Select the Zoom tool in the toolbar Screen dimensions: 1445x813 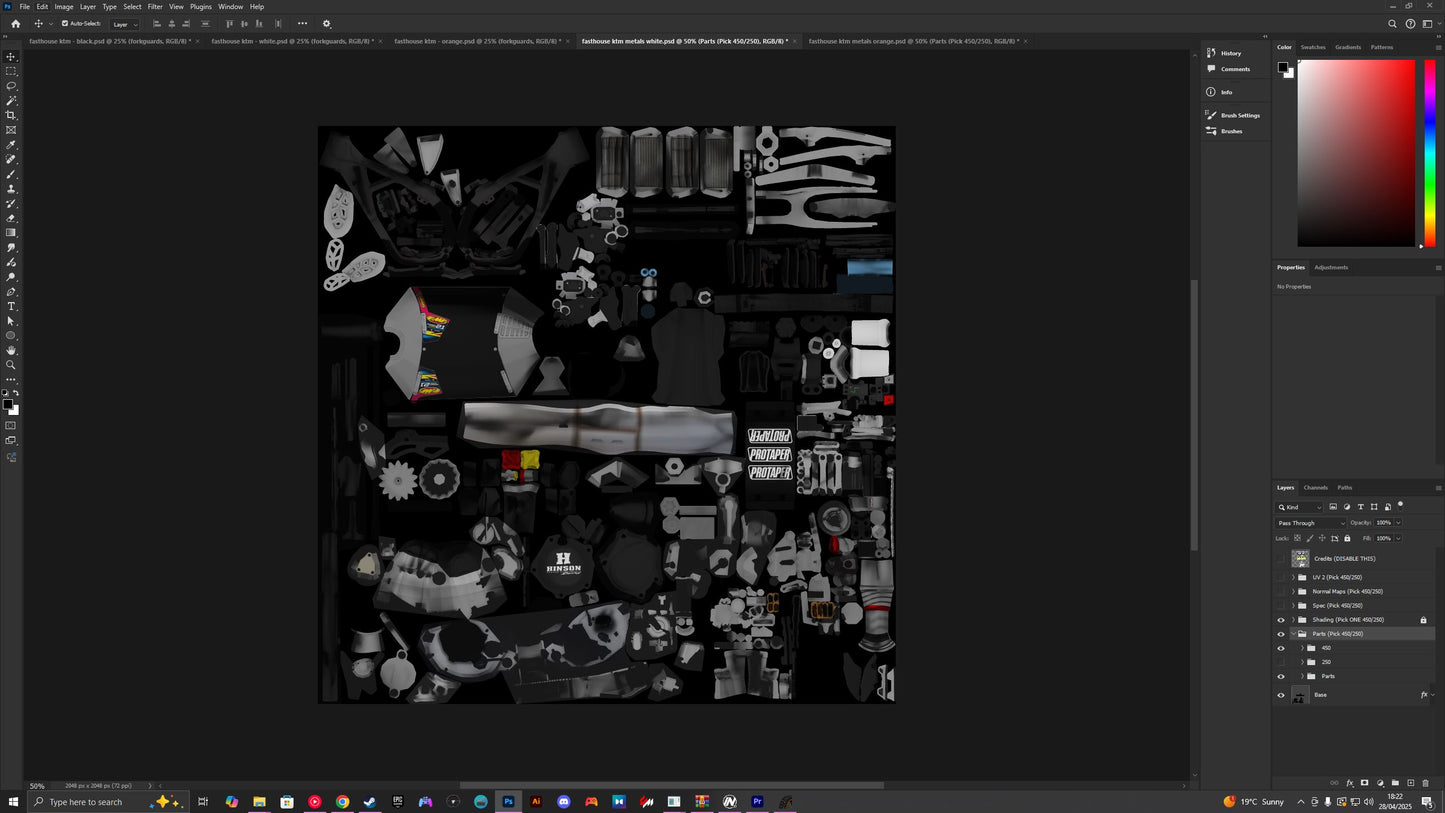point(11,364)
